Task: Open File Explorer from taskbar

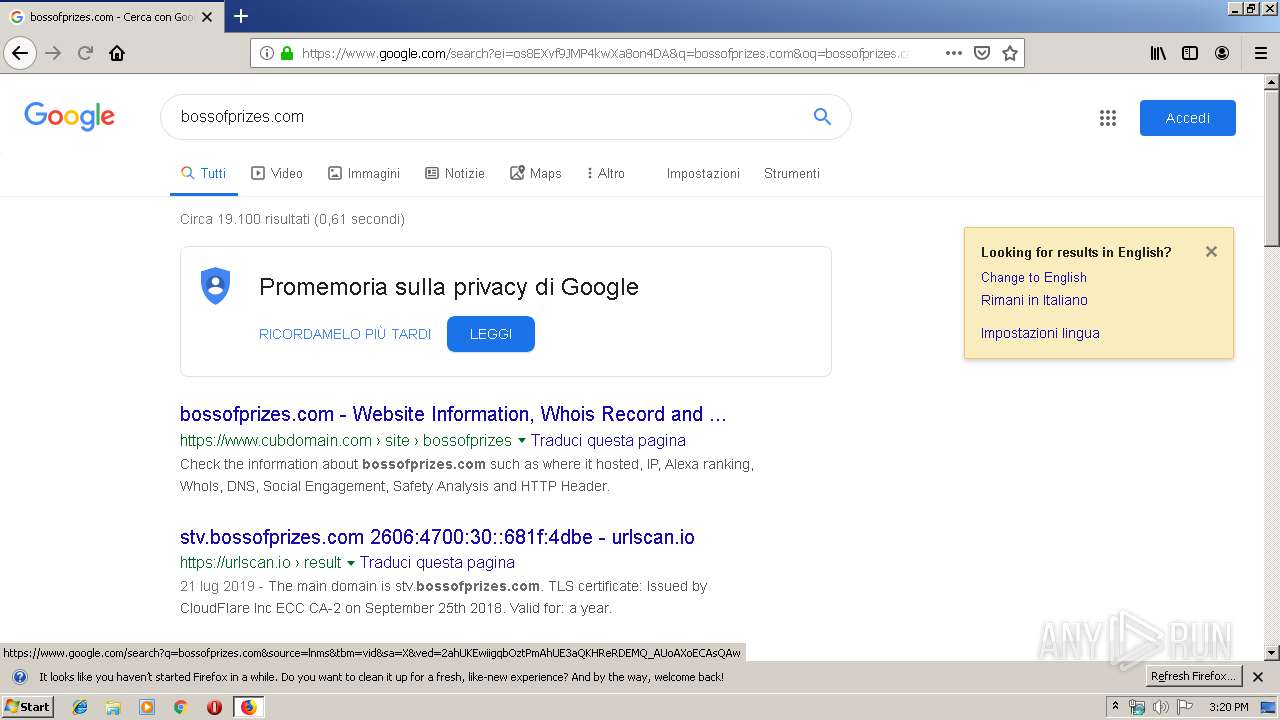Action: [113, 707]
